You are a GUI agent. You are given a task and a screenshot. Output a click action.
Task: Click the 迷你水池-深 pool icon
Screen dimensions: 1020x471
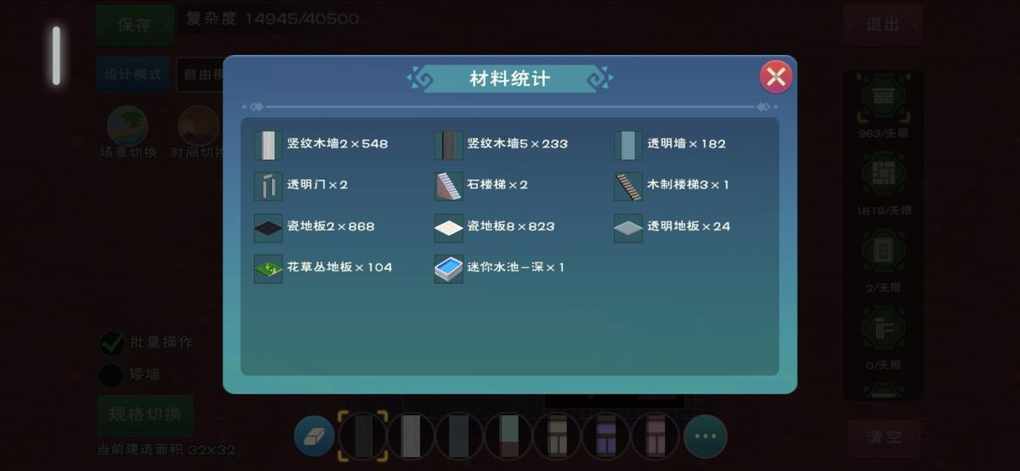point(448,268)
